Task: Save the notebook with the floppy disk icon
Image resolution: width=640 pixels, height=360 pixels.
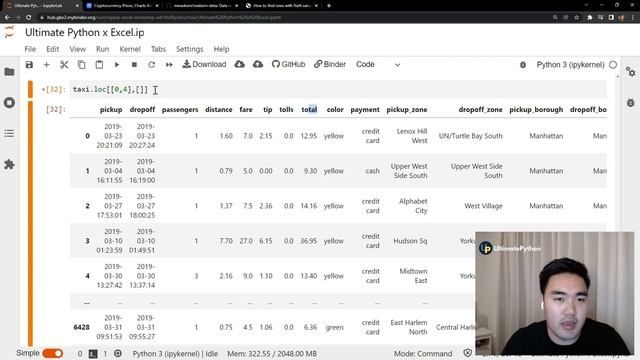Action: click(x=29, y=64)
